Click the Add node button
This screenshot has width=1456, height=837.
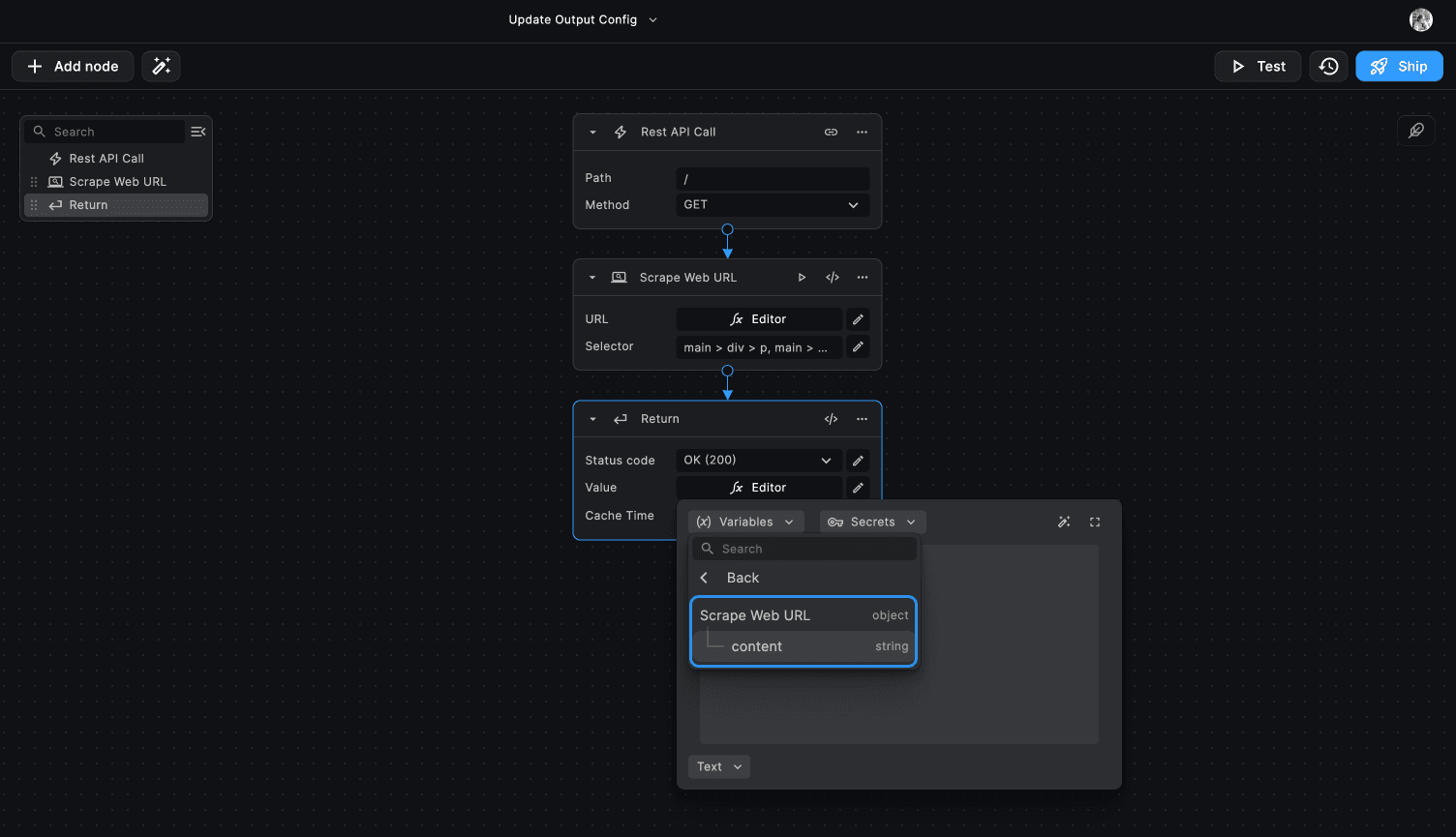pos(73,66)
